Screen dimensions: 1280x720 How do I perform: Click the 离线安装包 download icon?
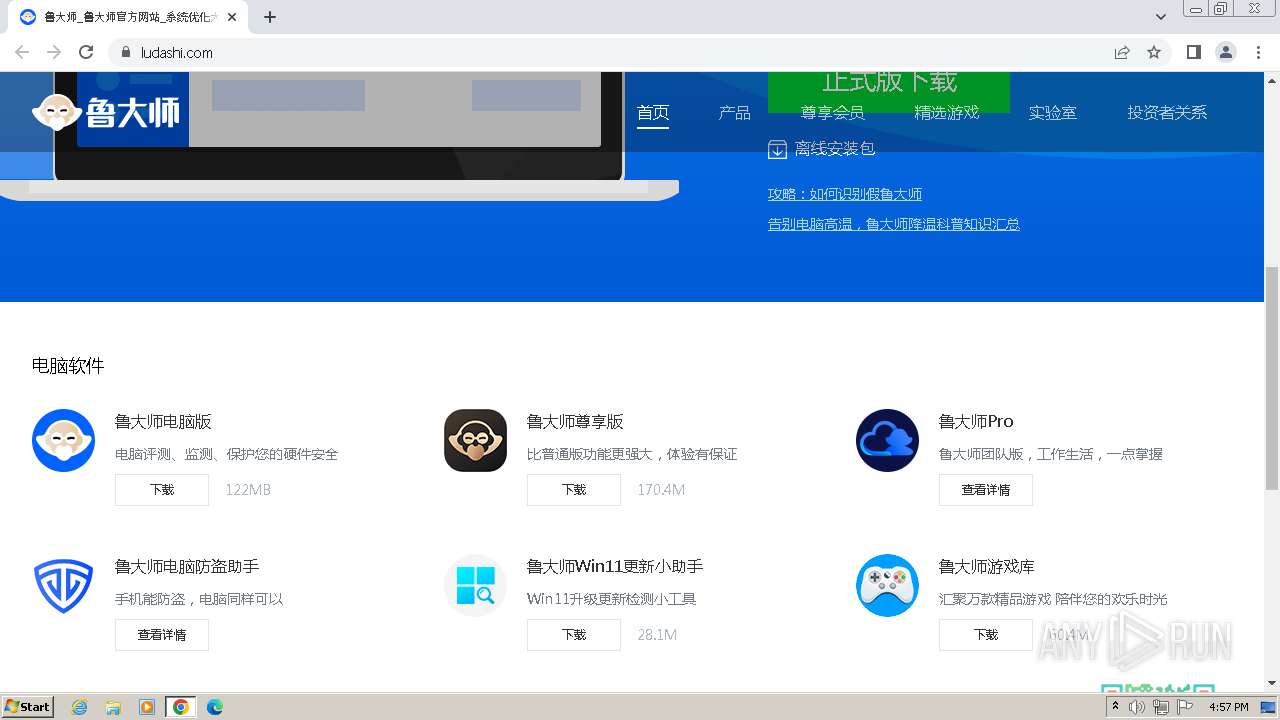pyautogui.click(x=777, y=149)
